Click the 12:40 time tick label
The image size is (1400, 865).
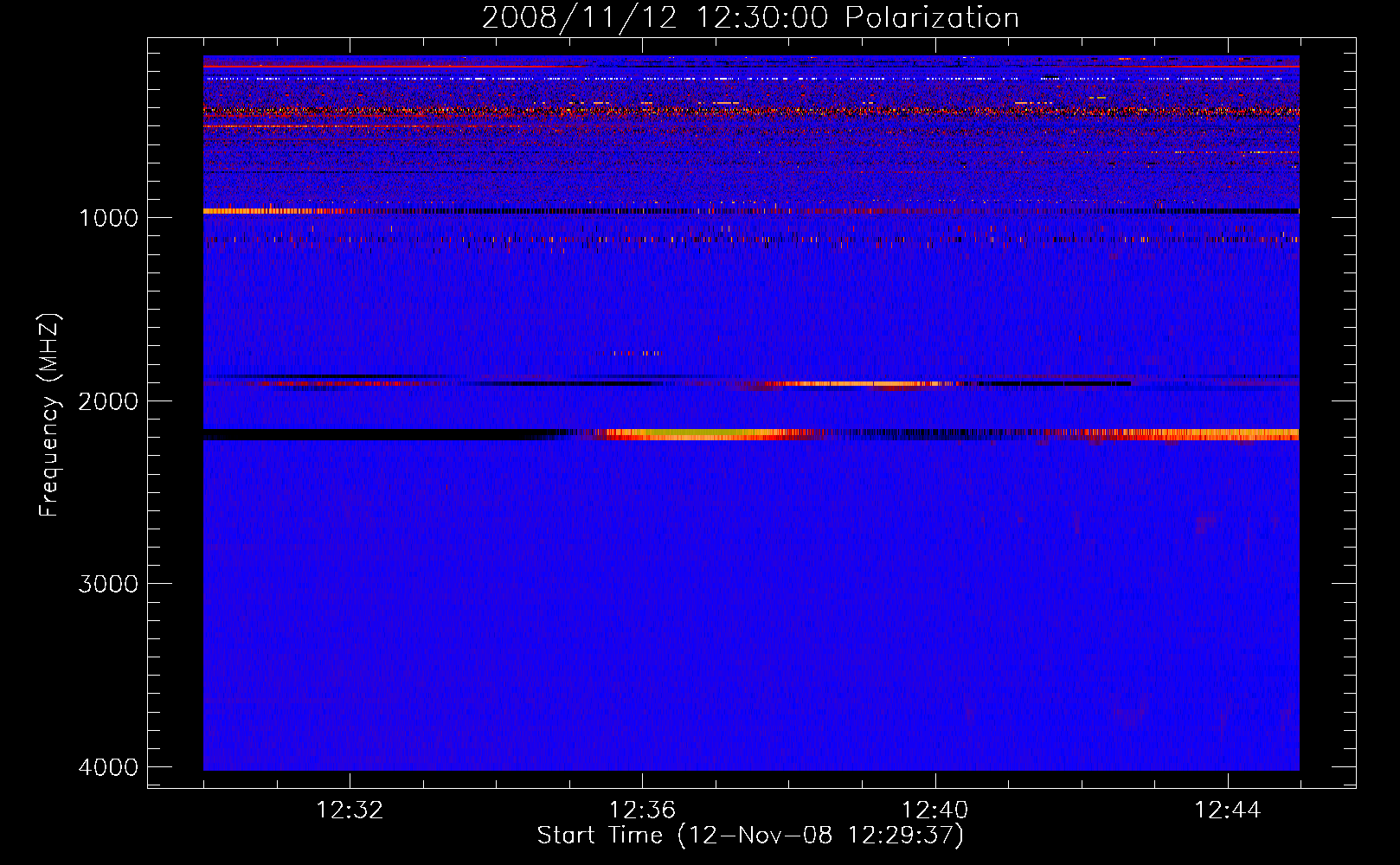click(x=934, y=811)
